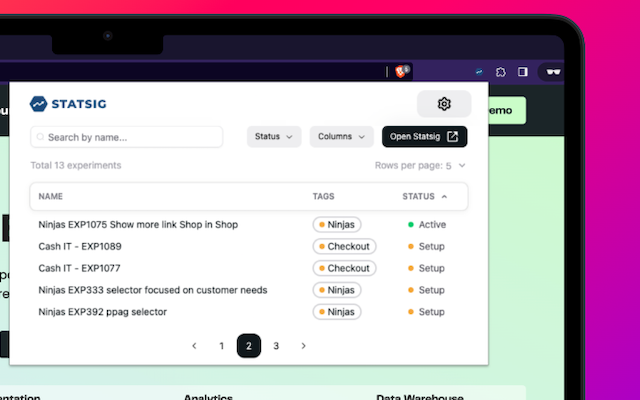Click the Brave shield icon in address bar
This screenshot has width=640, height=400.
pyautogui.click(x=400, y=72)
